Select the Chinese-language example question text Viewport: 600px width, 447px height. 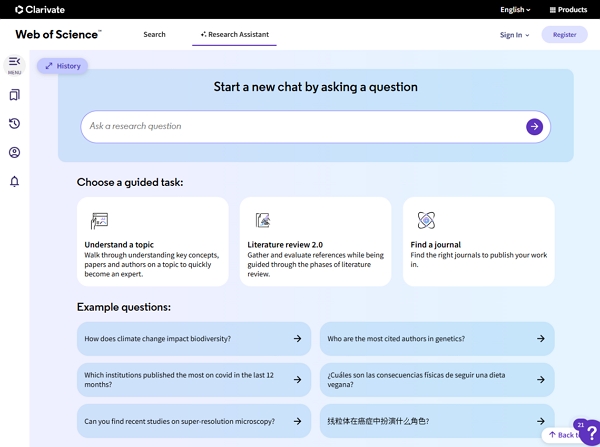(x=378, y=421)
